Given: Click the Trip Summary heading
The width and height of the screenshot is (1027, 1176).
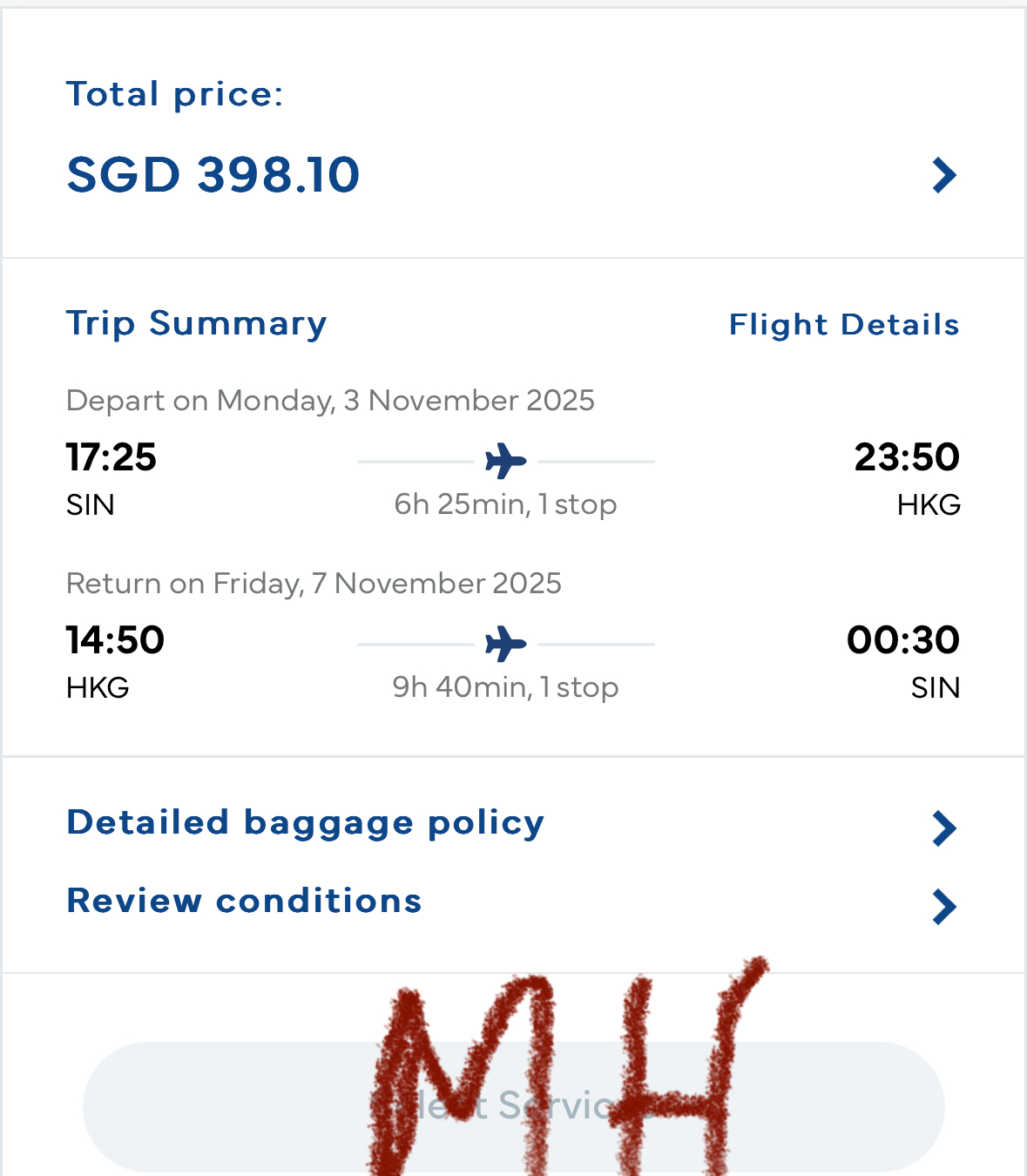Looking at the screenshot, I should pyautogui.click(x=197, y=323).
